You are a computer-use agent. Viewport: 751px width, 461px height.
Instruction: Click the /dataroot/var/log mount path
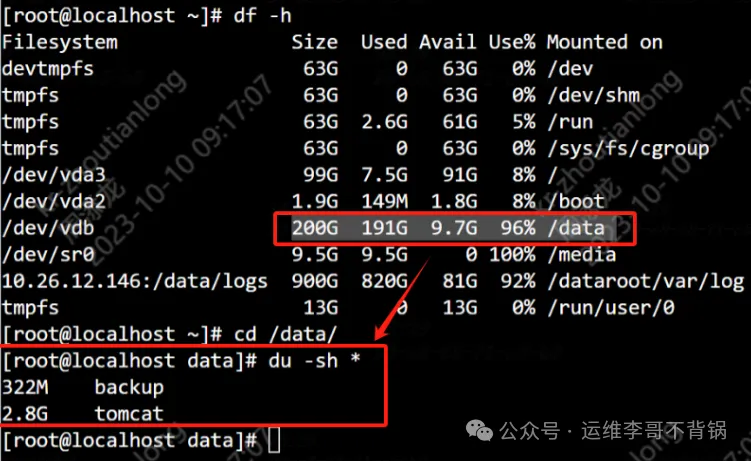point(646,282)
